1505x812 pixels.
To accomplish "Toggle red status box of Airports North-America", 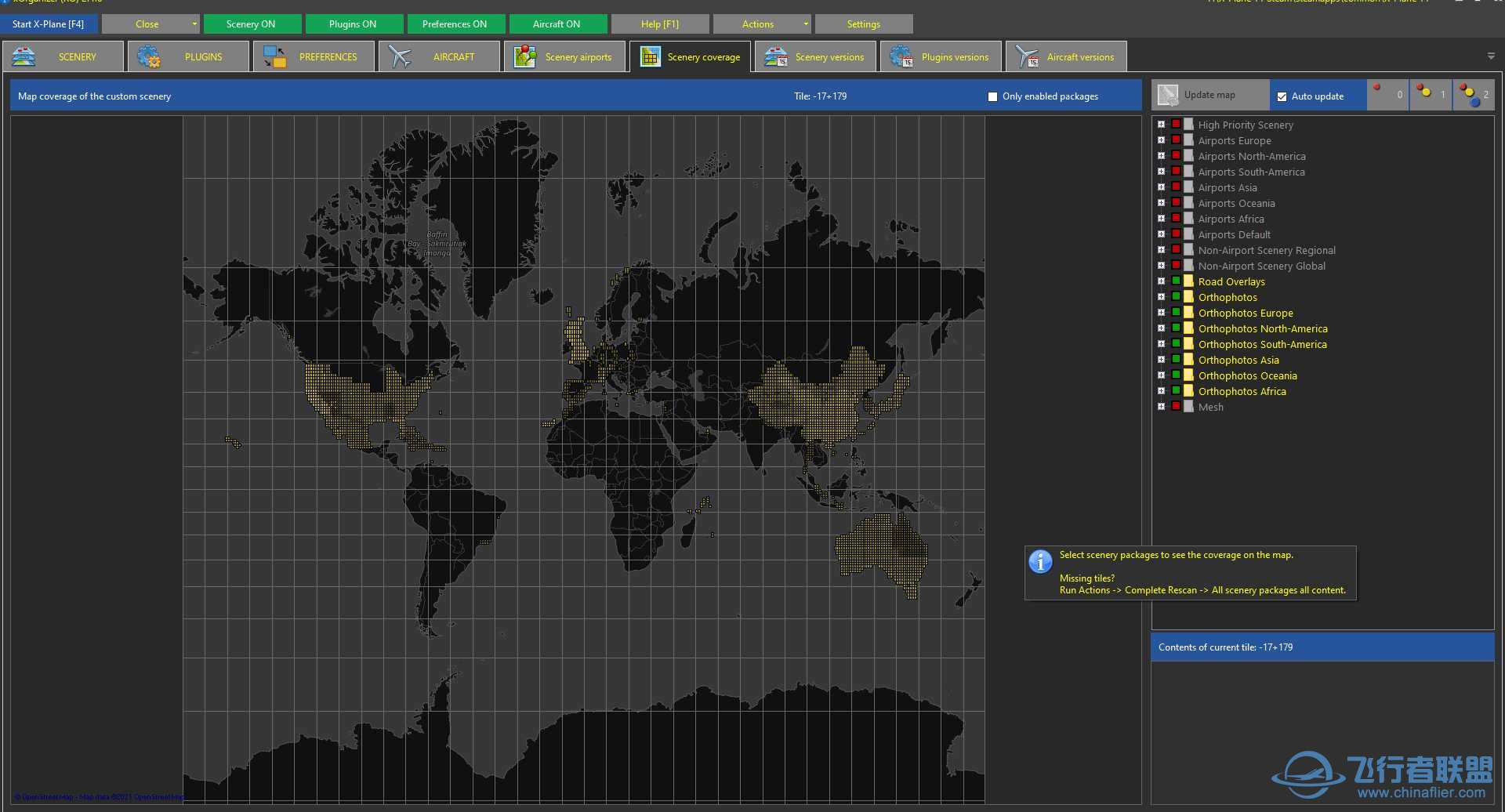I will 1176,155.
